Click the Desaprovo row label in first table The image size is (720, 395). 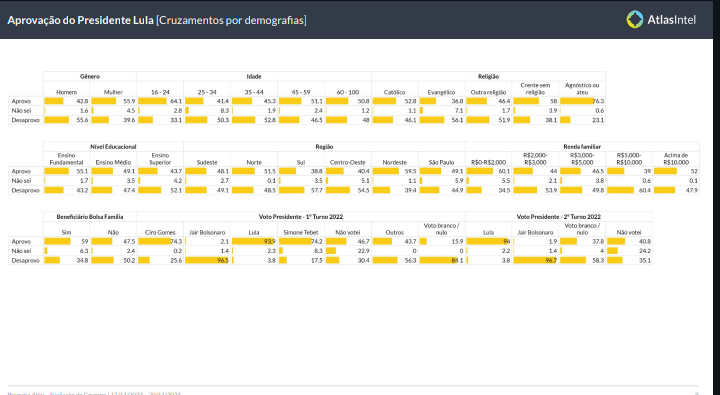26,120
